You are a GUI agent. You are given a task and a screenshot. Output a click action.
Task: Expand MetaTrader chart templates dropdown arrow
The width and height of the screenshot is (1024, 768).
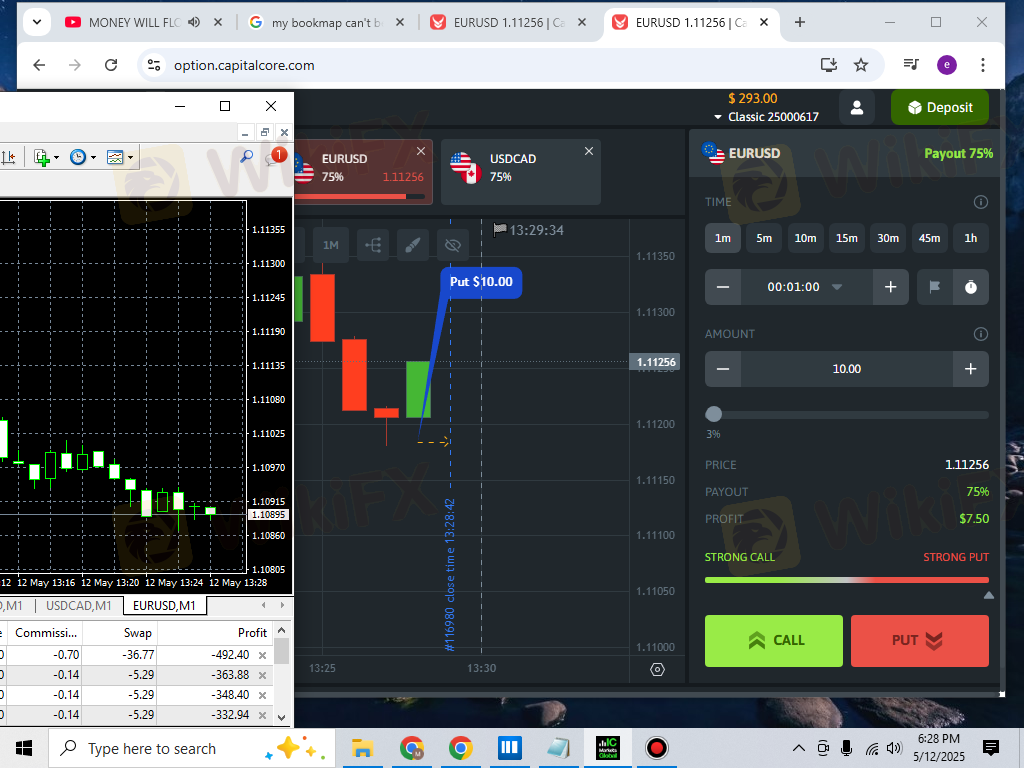[131, 158]
